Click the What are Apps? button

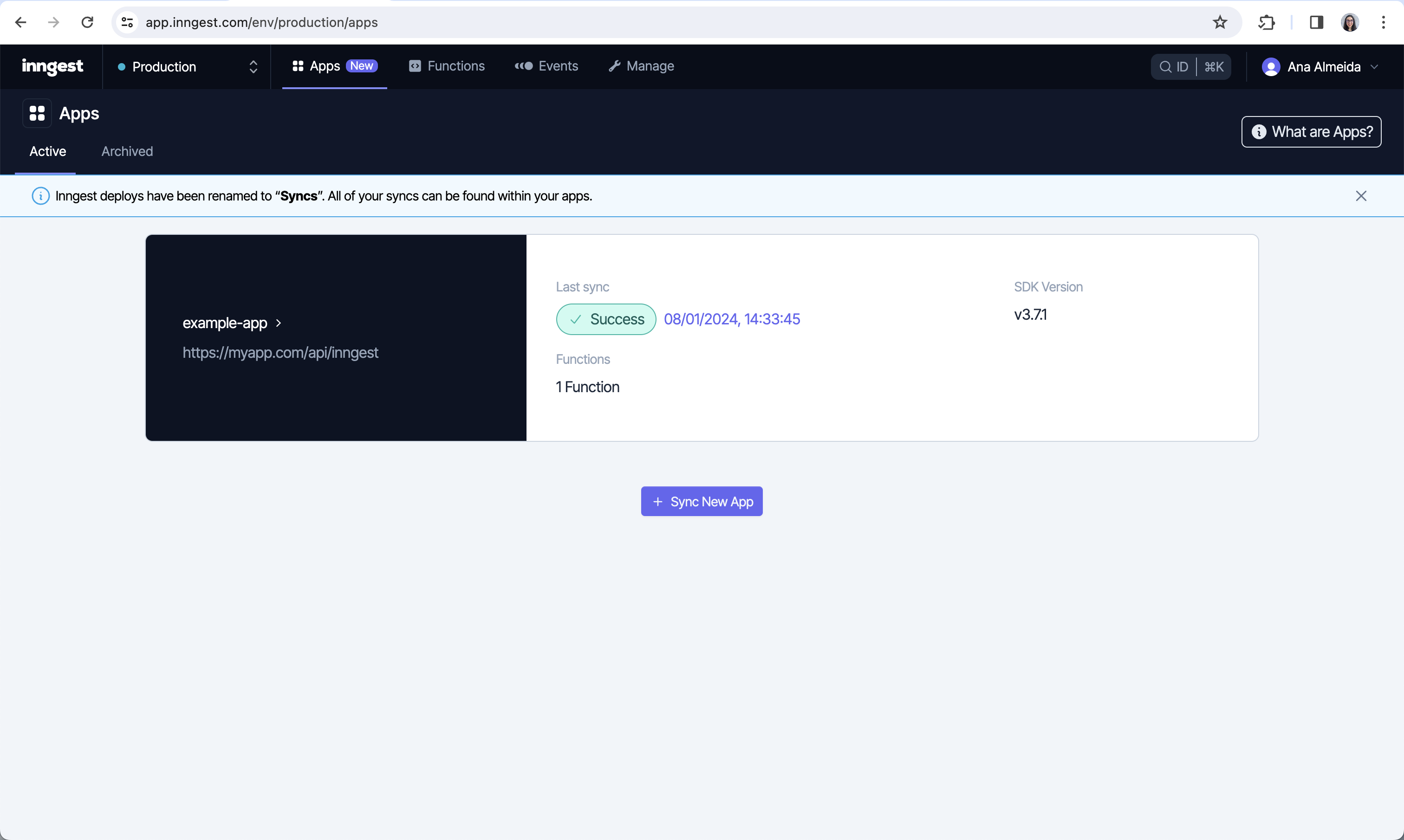tap(1311, 132)
